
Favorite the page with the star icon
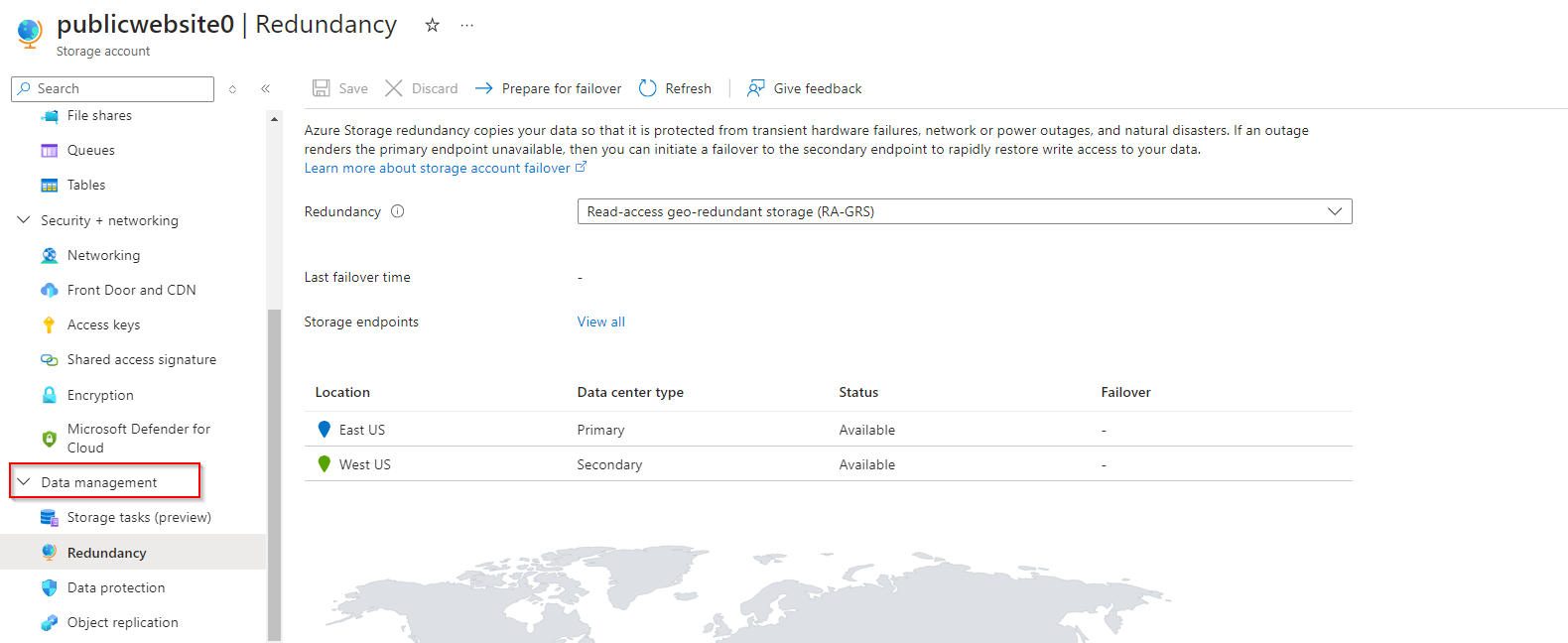(x=433, y=25)
